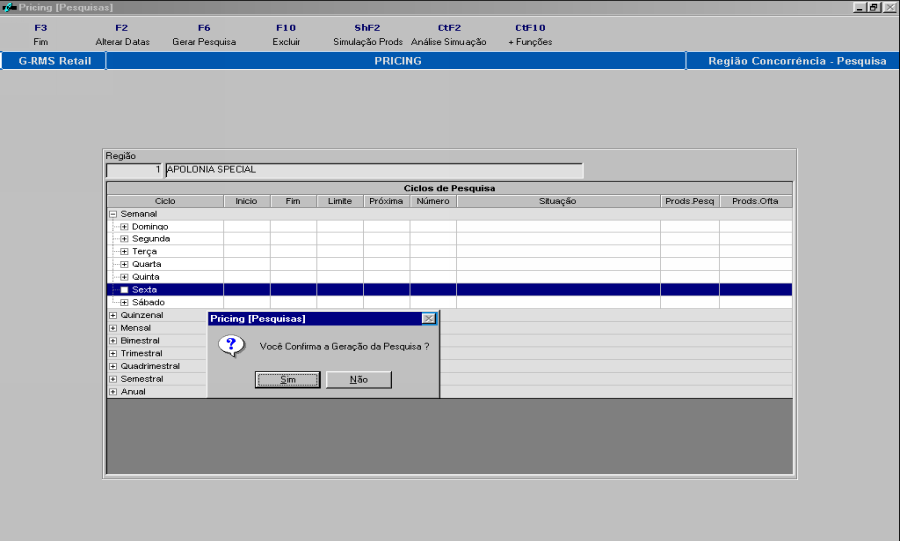Confirm generation with the Sim button

coord(288,379)
